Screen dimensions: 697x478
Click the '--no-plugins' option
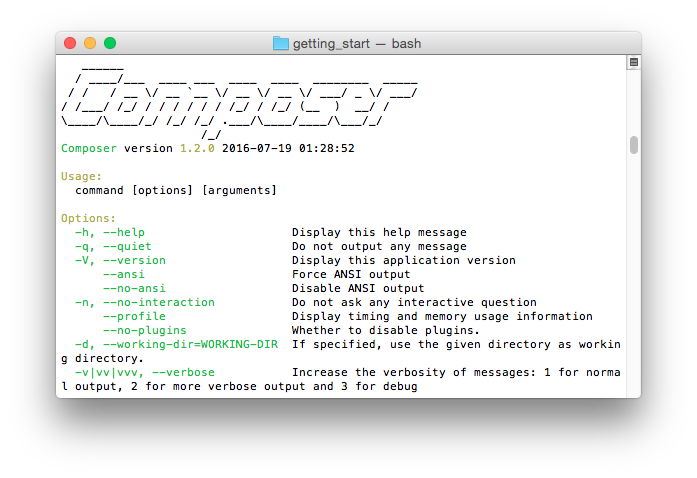[145, 330]
